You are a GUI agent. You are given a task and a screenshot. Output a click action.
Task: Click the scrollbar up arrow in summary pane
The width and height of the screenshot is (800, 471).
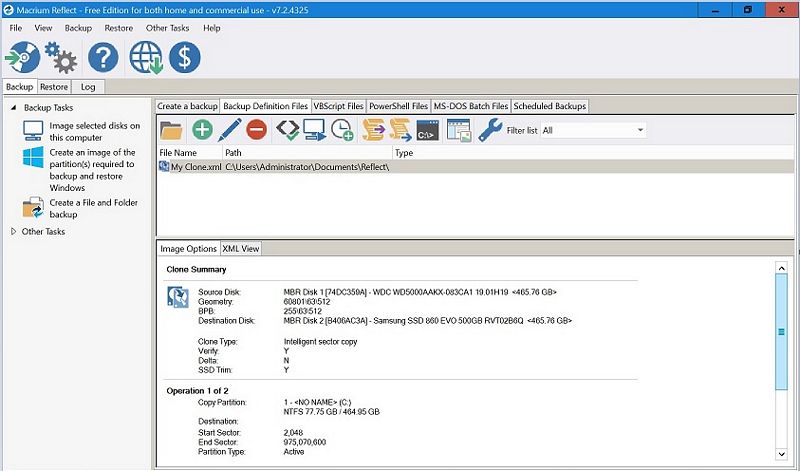pyautogui.click(x=781, y=268)
